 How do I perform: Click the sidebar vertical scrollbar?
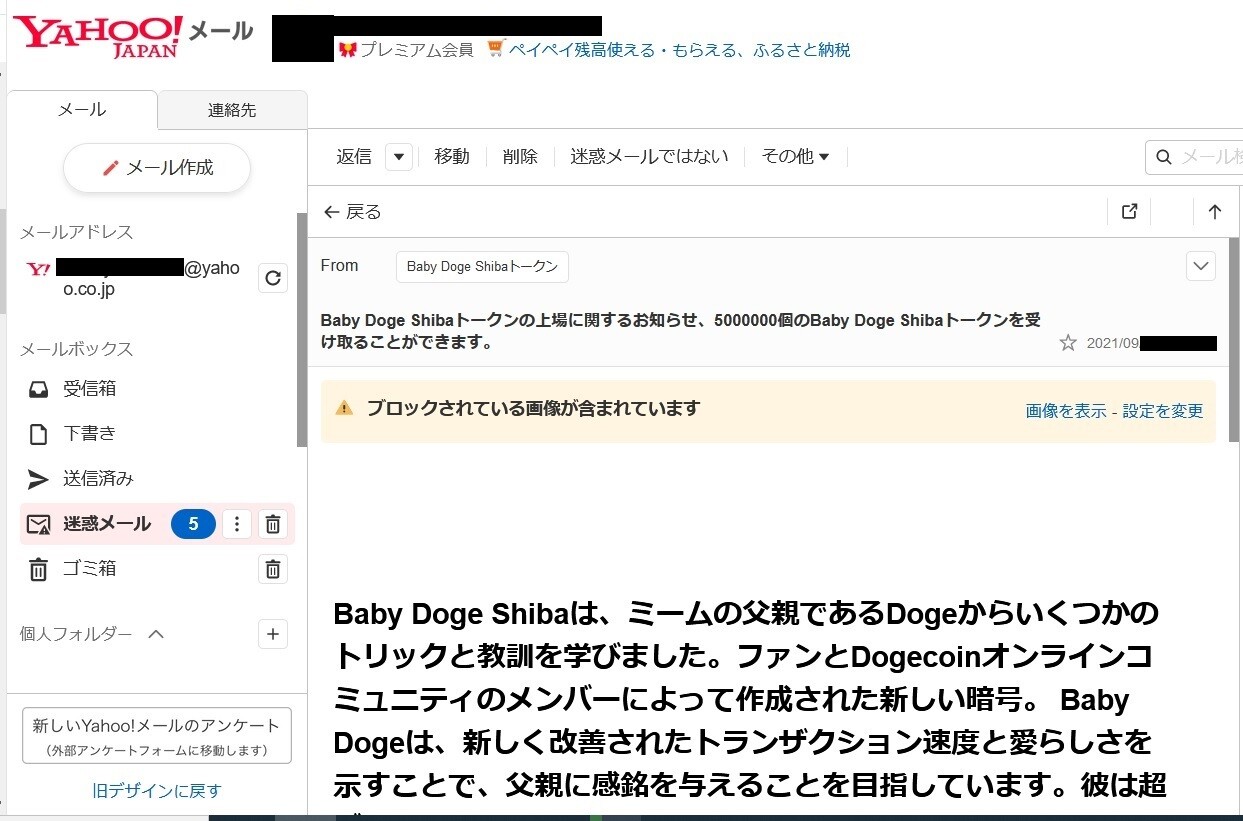301,330
